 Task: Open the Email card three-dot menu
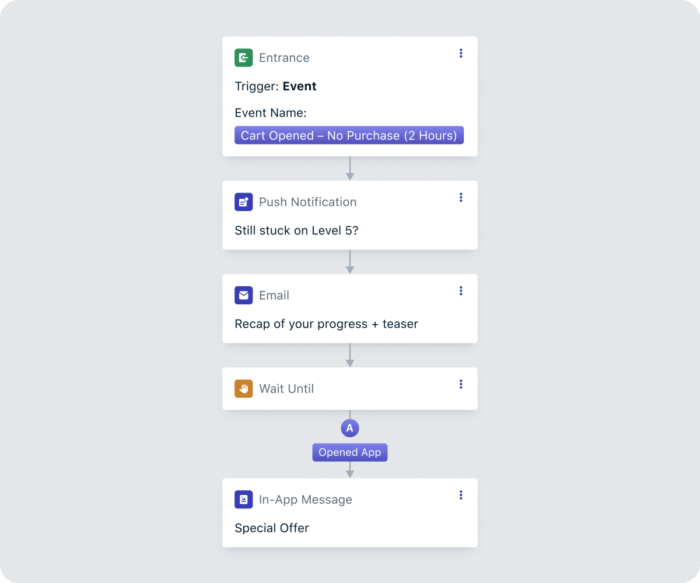461,291
